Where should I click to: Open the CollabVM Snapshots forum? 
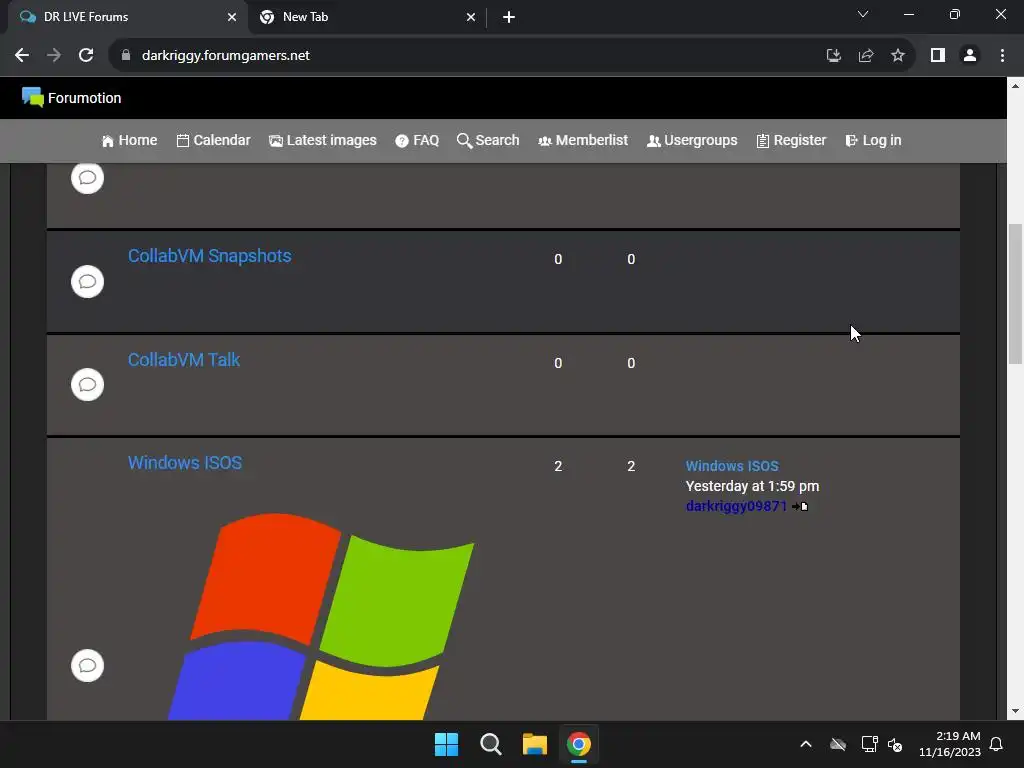tap(210, 256)
